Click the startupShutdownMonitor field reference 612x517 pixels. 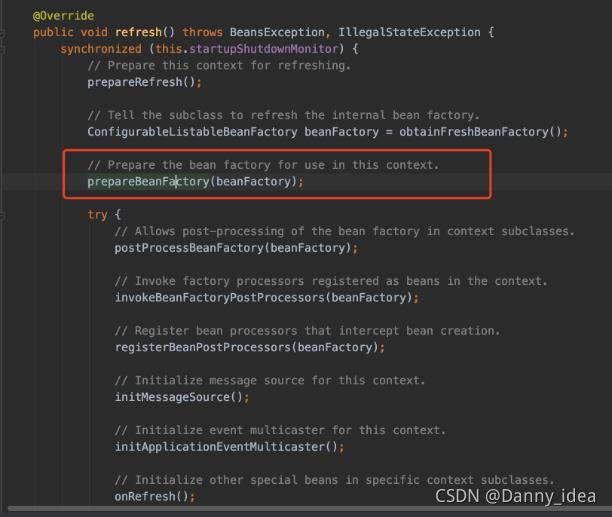point(263,49)
